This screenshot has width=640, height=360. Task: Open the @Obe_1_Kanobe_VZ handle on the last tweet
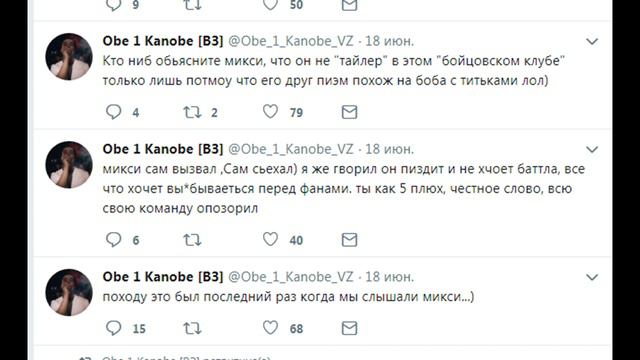point(291,277)
